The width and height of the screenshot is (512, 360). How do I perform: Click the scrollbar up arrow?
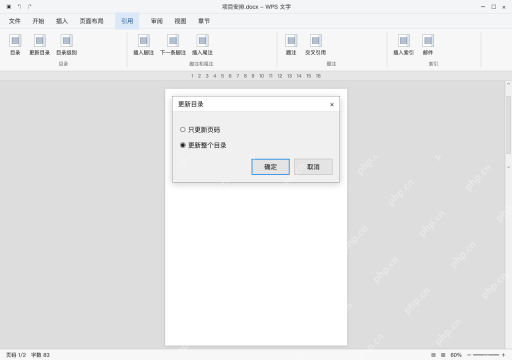coord(508,84)
